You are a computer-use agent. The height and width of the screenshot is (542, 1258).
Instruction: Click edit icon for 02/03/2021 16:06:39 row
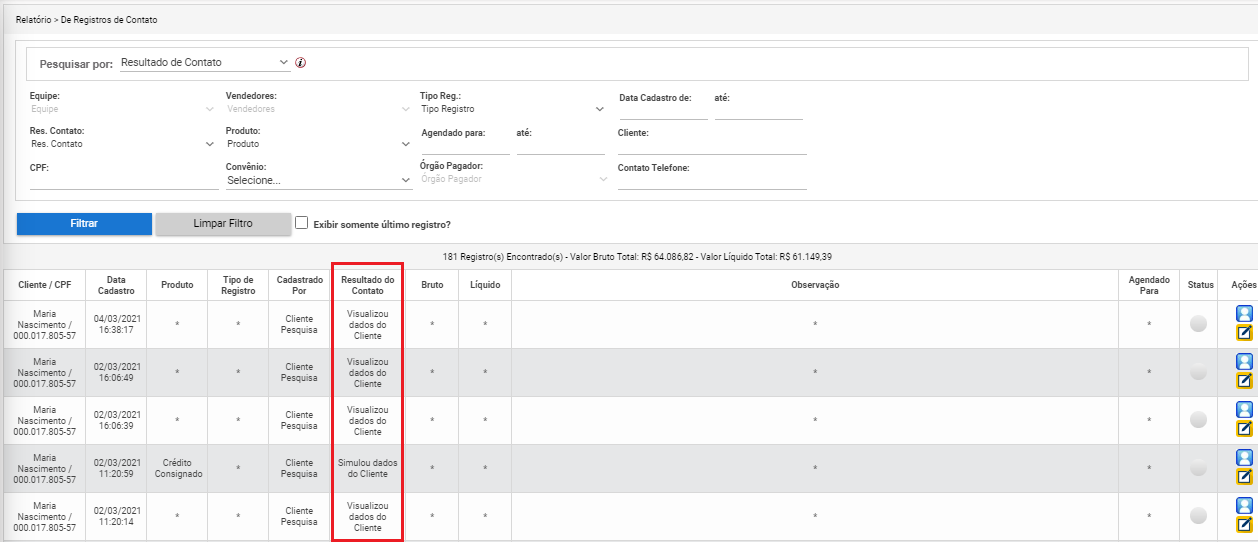coord(1245,429)
